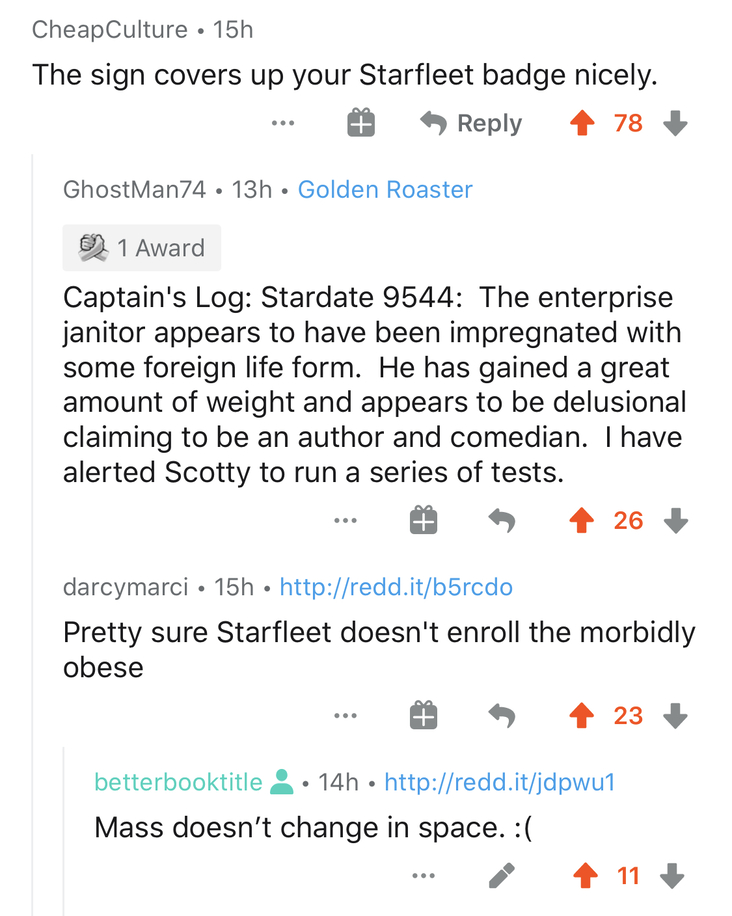Upvote darcymarci's morbidly obese comment

[x=582, y=716]
